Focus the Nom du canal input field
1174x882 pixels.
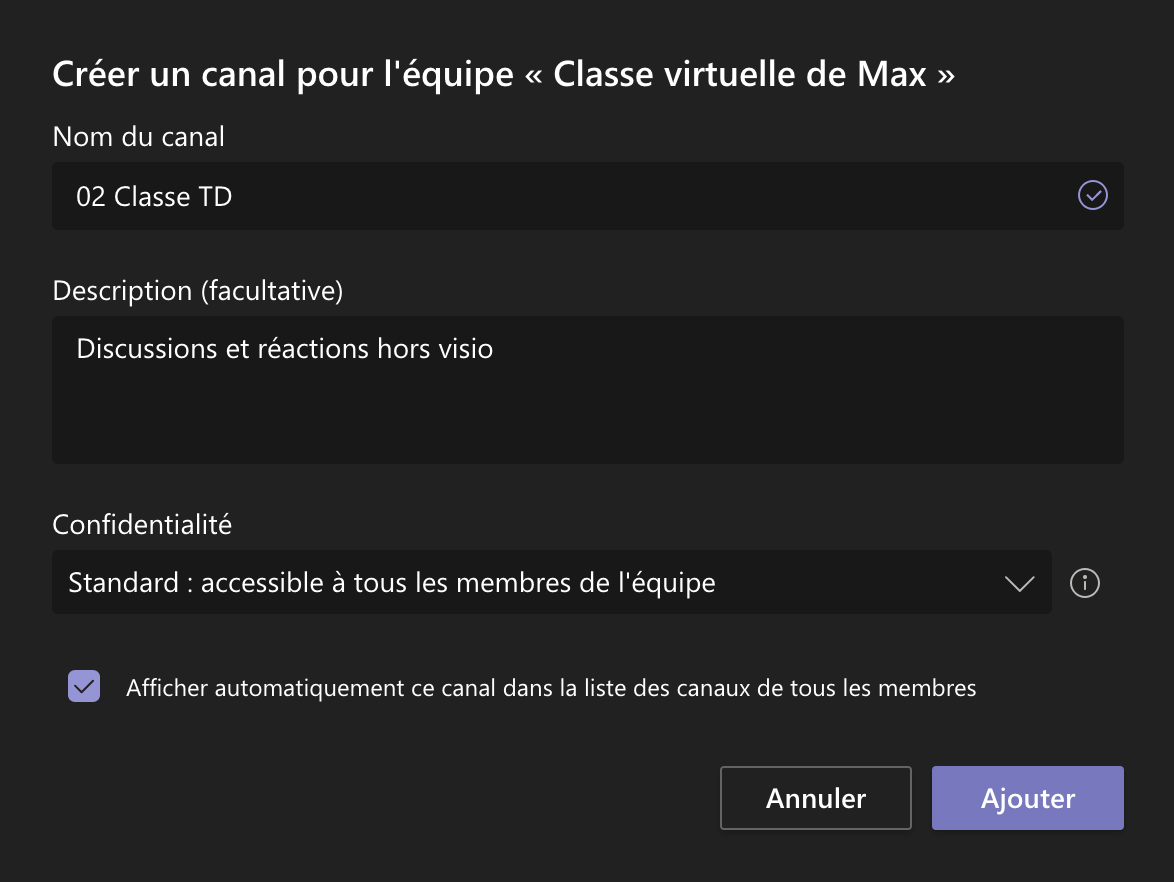588,196
